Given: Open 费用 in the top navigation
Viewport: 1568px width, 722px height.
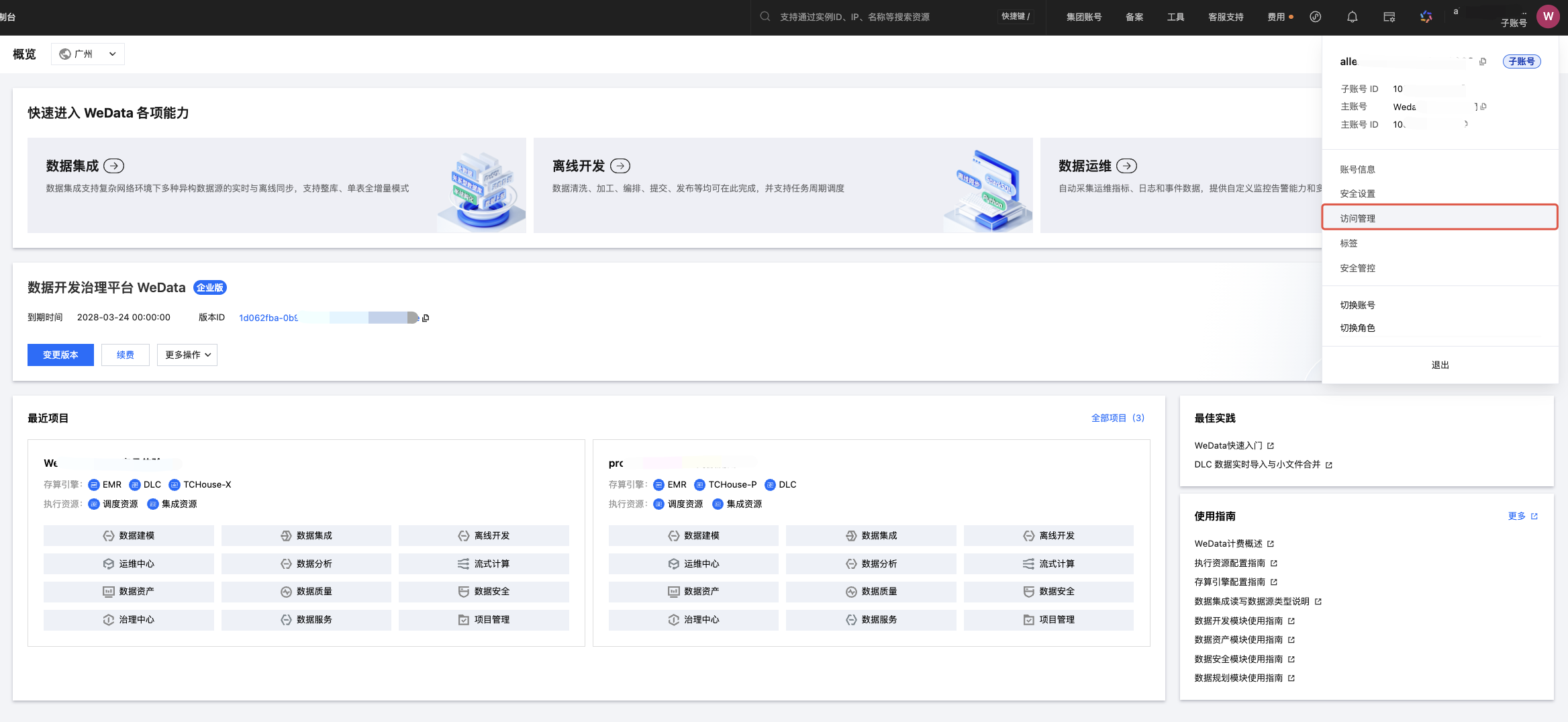Looking at the screenshot, I should point(1276,17).
